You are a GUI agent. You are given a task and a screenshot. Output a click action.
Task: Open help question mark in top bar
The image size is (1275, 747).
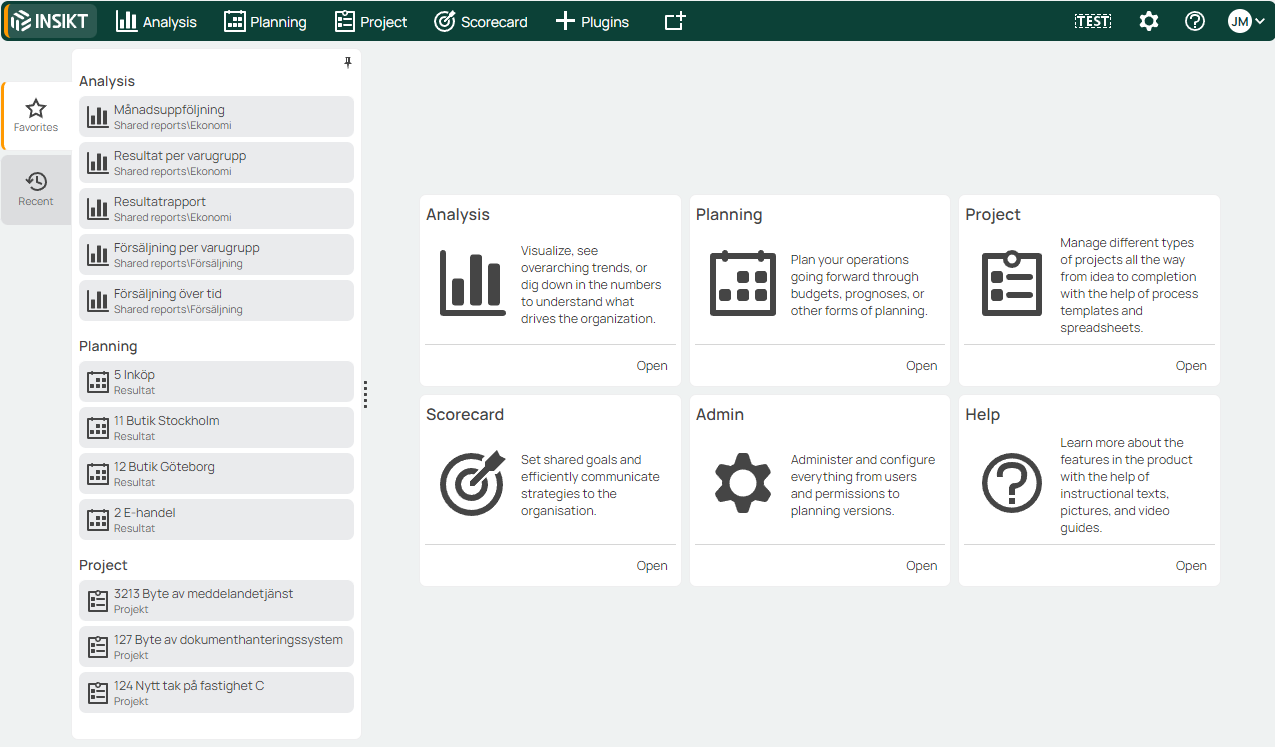click(x=1195, y=21)
